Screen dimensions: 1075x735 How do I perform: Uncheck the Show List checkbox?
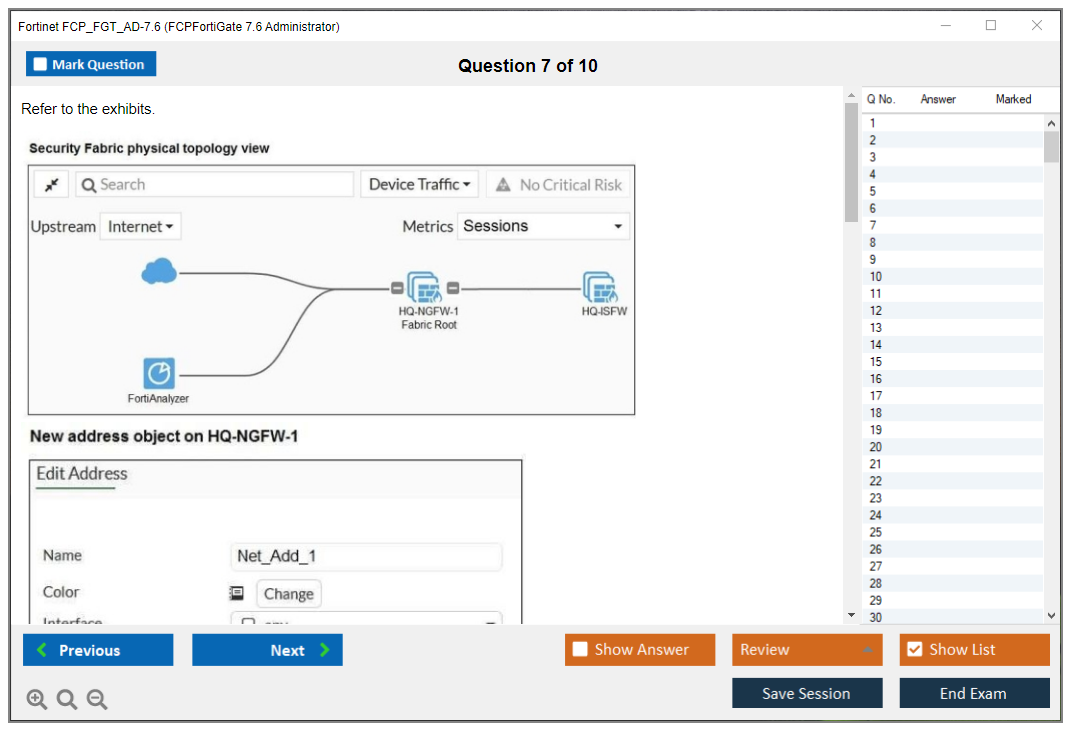tap(914, 650)
